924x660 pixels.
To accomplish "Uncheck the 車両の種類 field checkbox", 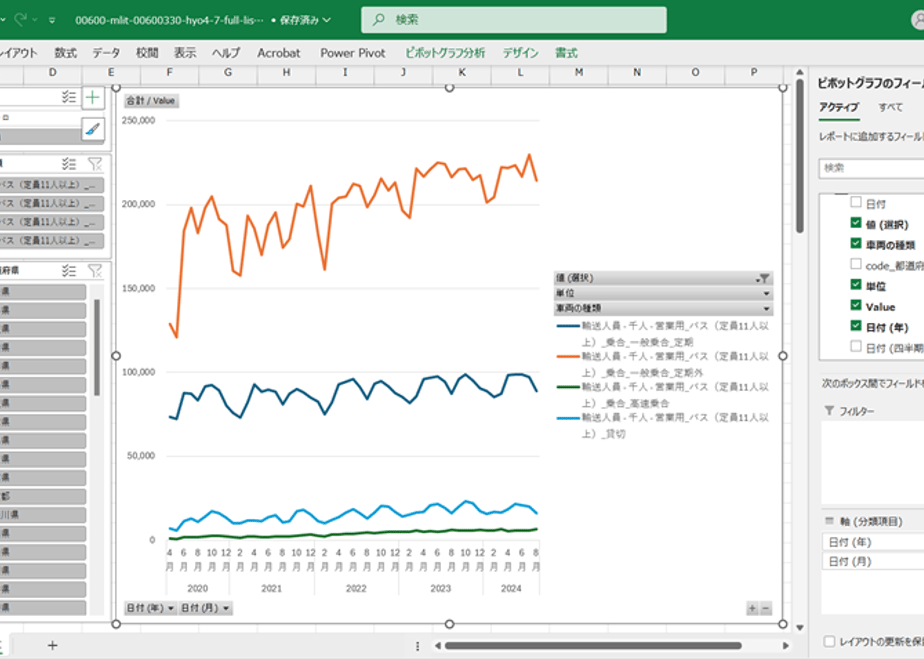I will pyautogui.click(x=856, y=243).
